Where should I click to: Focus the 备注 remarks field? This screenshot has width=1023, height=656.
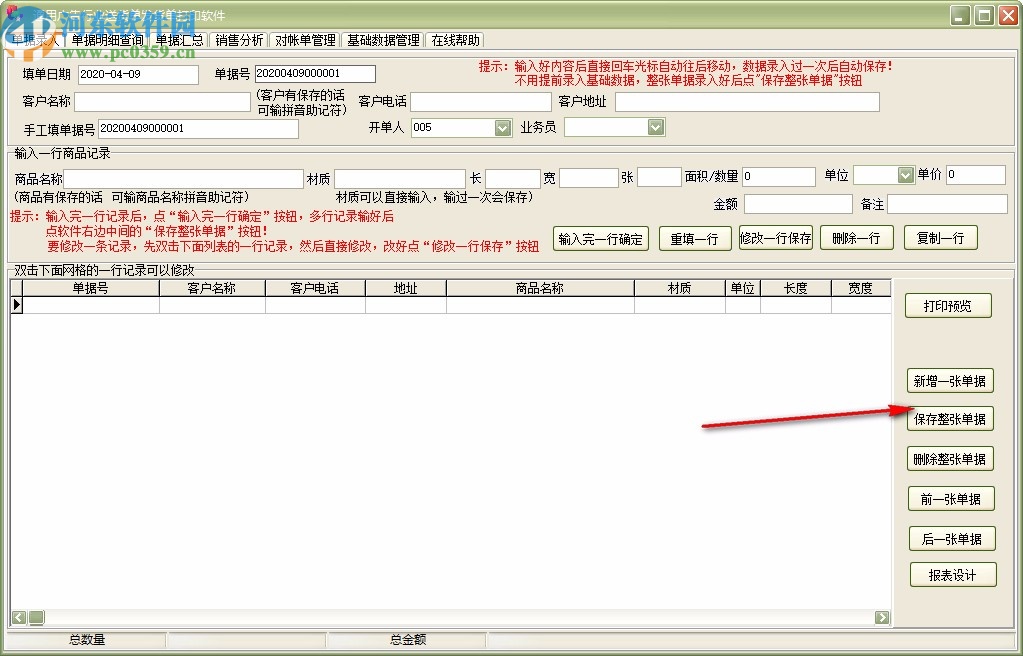(x=947, y=204)
